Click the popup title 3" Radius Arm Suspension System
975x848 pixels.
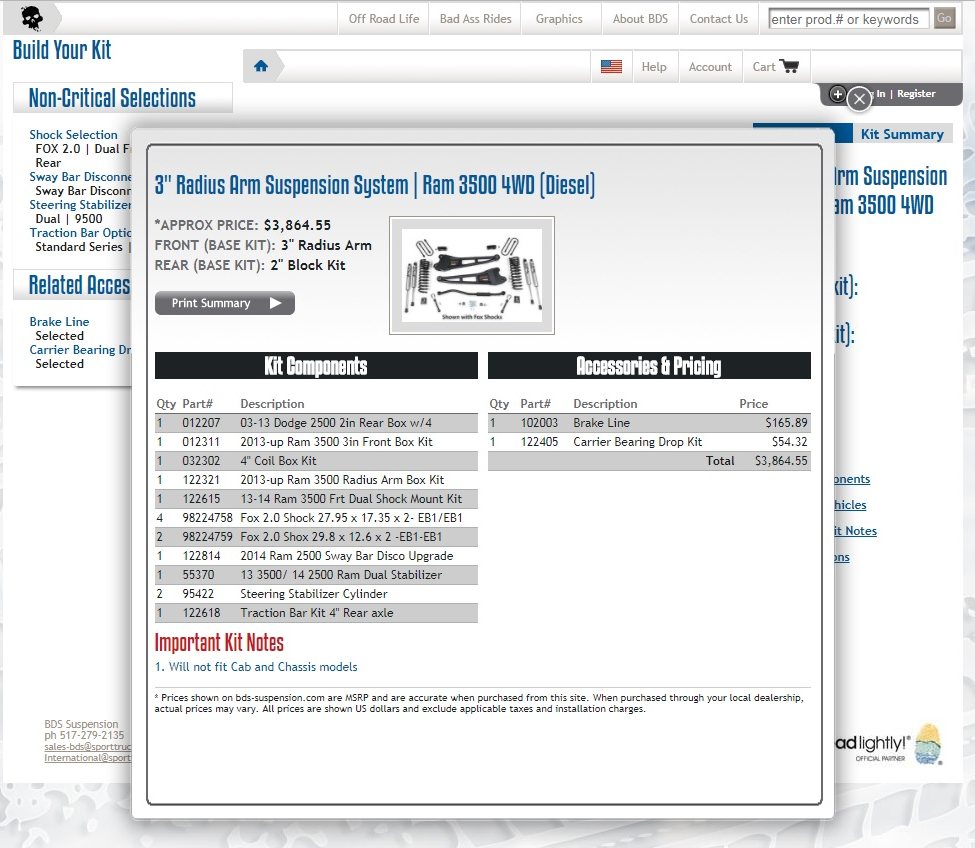[374, 185]
